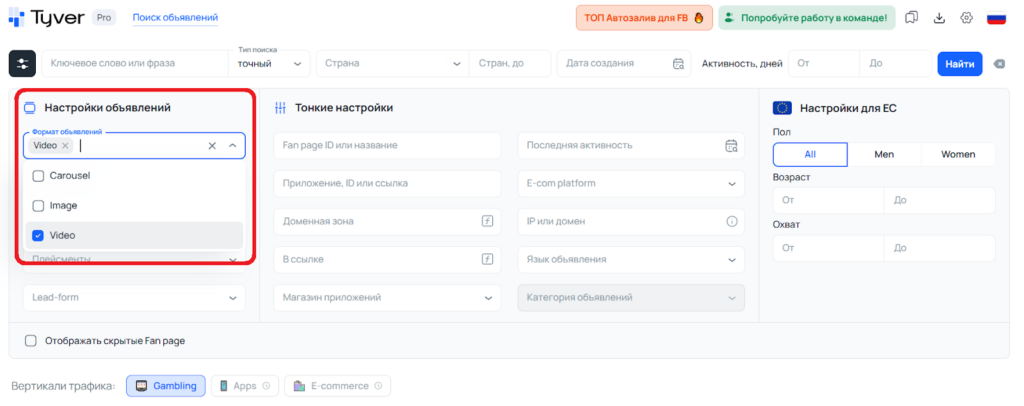
Task: Open settings gear icon in header
Action: 966,18
